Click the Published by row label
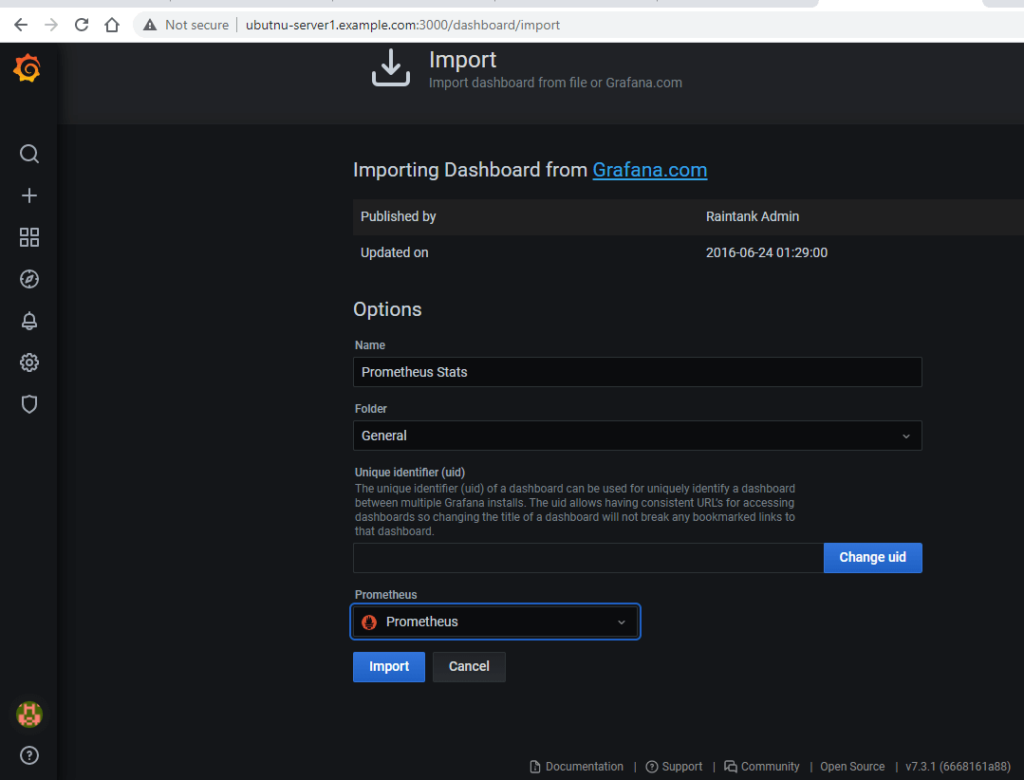Viewport: 1024px width, 780px height. 398,216
